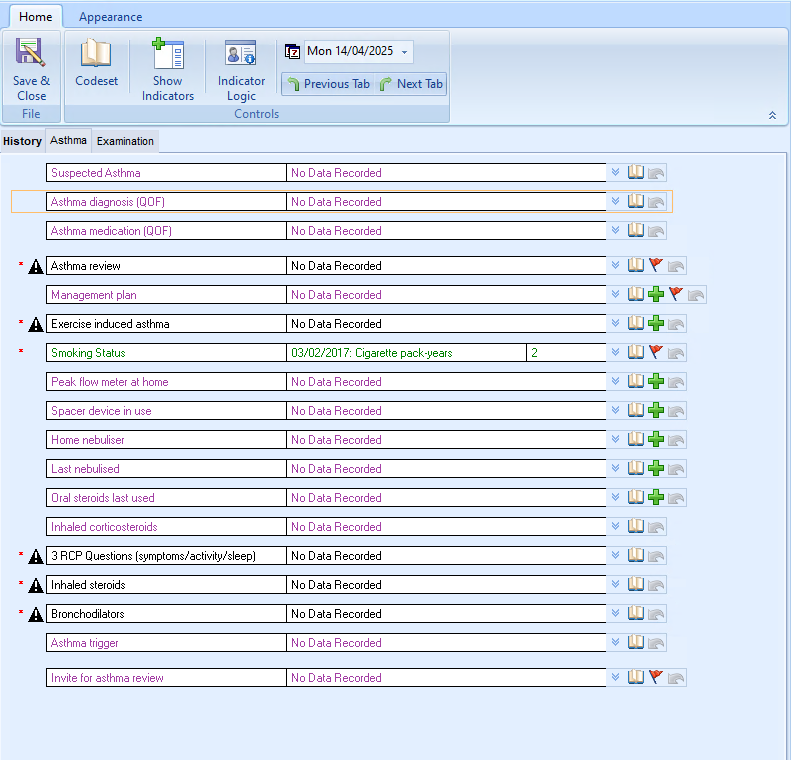Click the Spacer device in use label
The height and width of the screenshot is (760, 791).
tap(101, 411)
